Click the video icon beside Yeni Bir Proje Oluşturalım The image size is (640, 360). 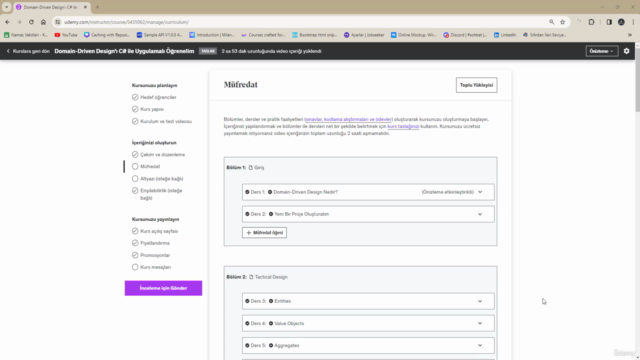click(x=271, y=214)
